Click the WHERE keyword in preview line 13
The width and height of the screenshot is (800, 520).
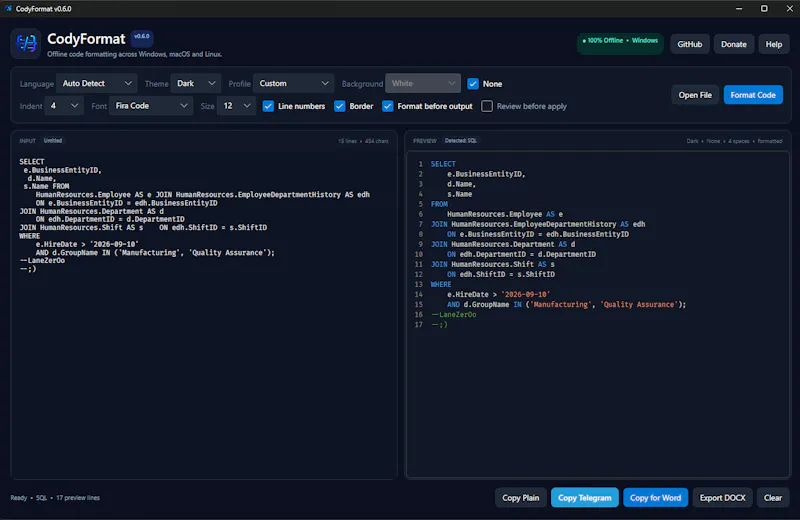point(441,284)
